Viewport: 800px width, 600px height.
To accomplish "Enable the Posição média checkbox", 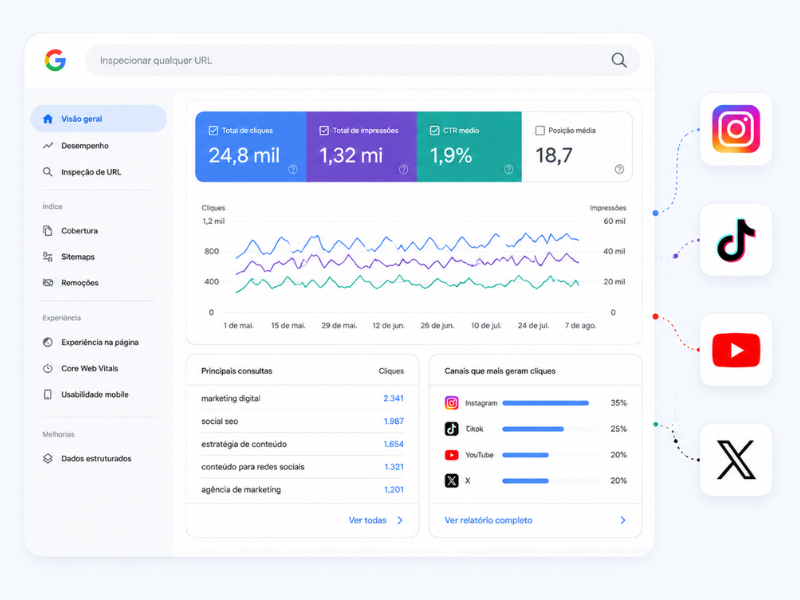I will click(540, 131).
